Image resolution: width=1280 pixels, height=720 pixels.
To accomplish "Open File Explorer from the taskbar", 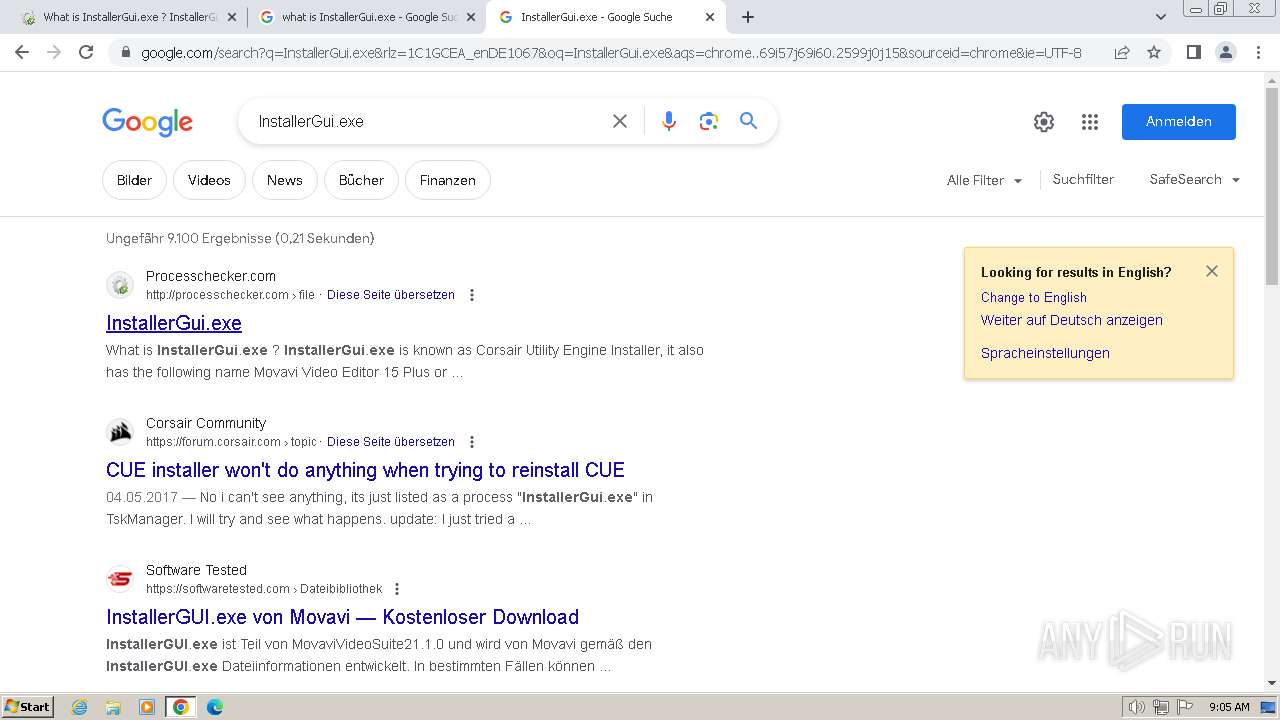I will 113,707.
